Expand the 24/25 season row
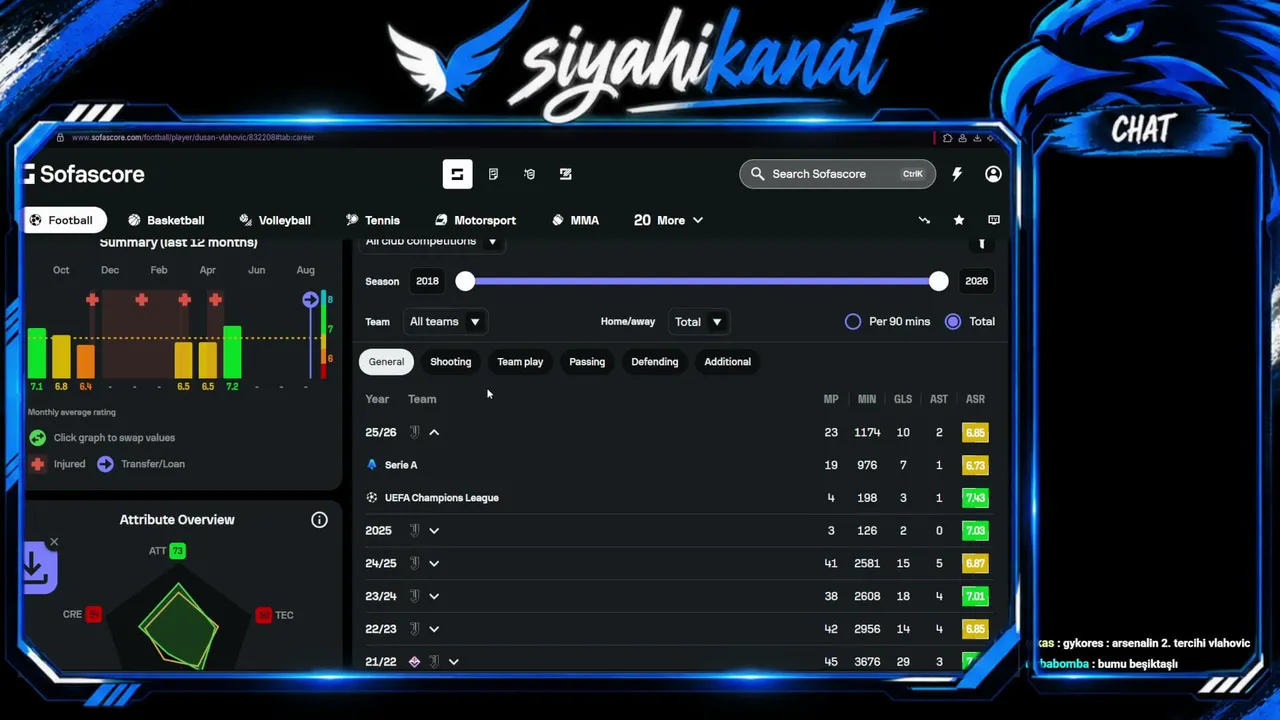This screenshot has width=1280, height=720. point(434,564)
